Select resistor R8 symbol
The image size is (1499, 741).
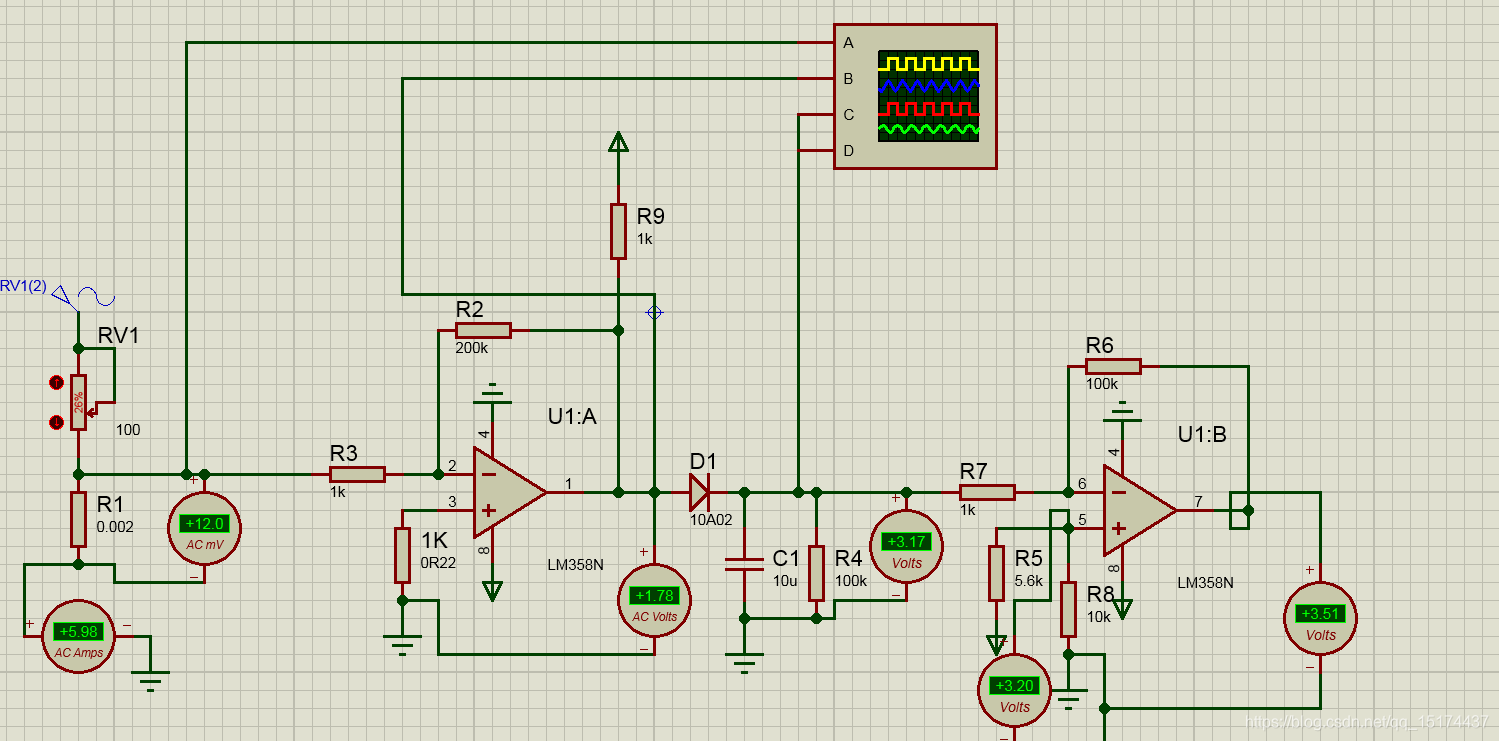[1068, 609]
